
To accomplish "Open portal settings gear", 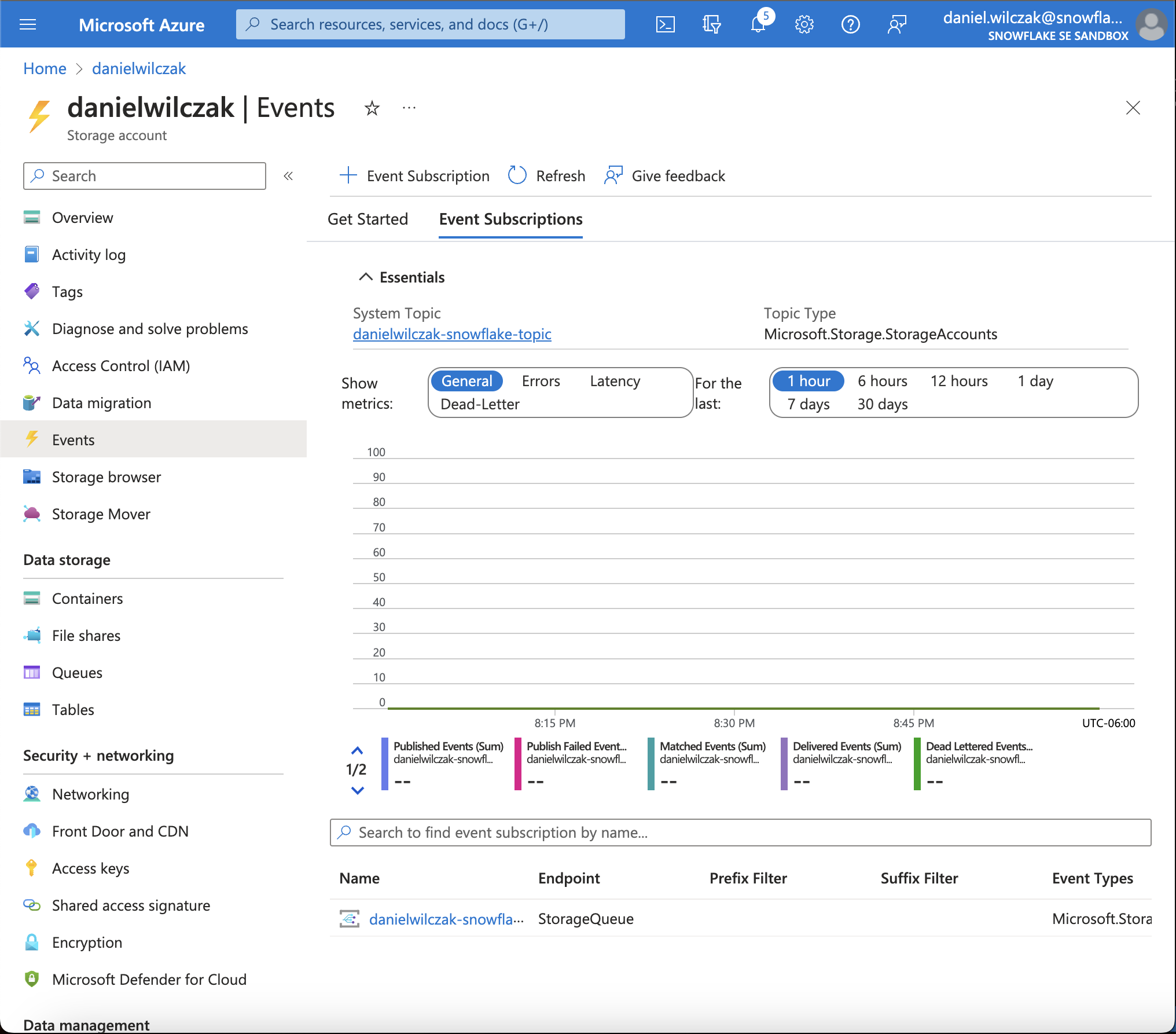I will point(804,24).
